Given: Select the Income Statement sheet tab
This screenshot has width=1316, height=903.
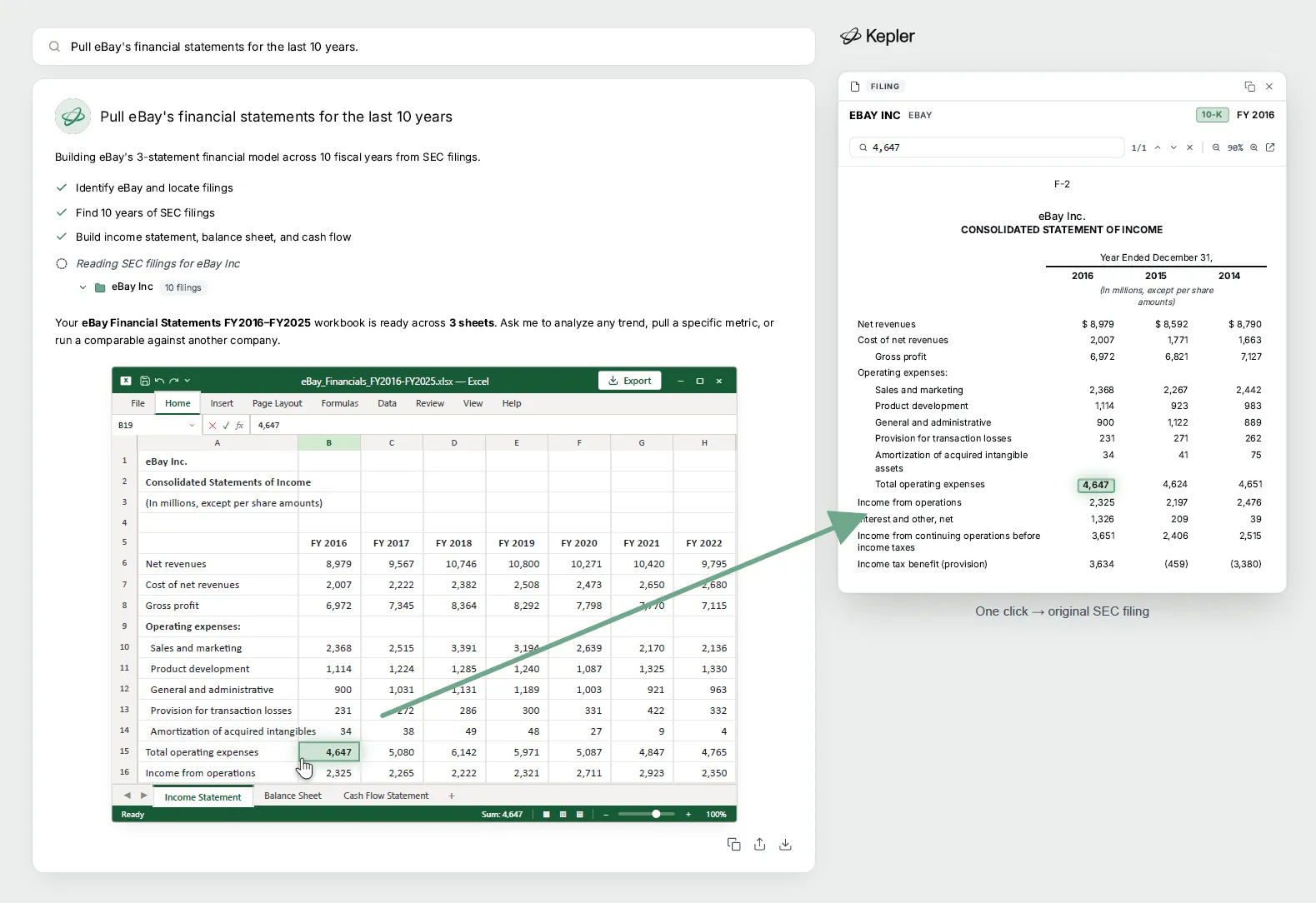Looking at the screenshot, I should click(x=203, y=797).
